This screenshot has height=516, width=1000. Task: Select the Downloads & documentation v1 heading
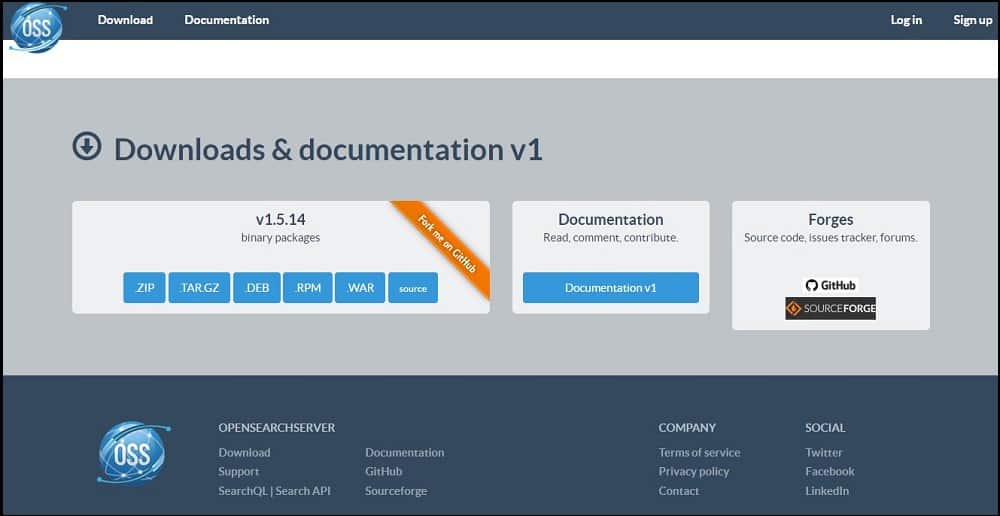(328, 149)
